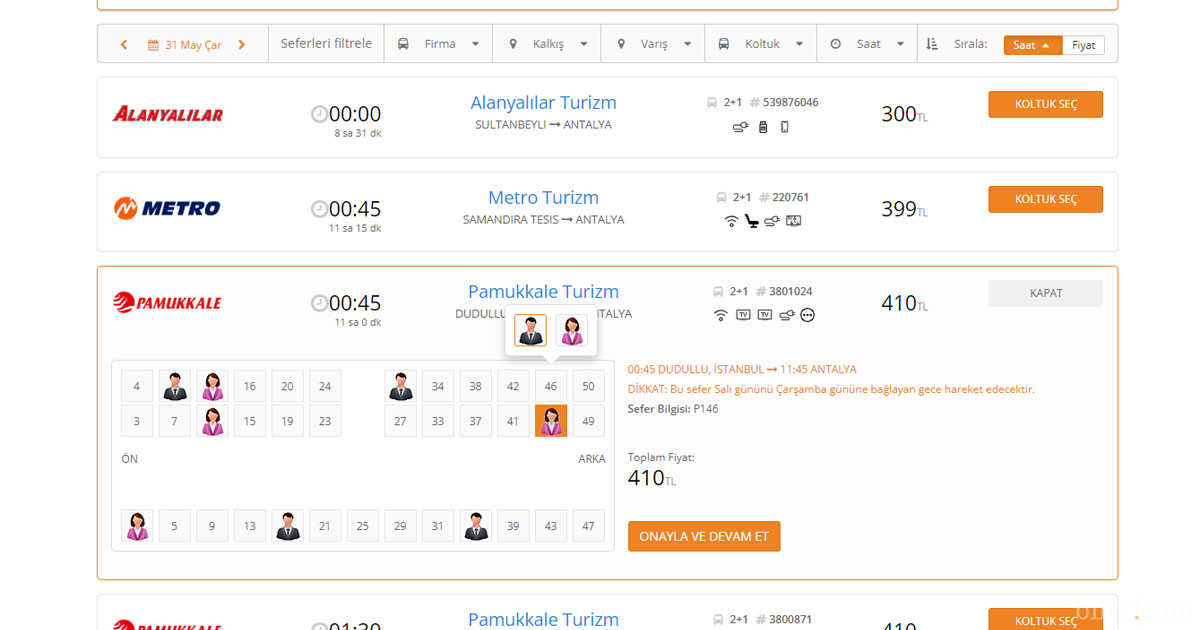Click the occupied male seat between 13 and 21
1200x630 pixels.
(288, 526)
